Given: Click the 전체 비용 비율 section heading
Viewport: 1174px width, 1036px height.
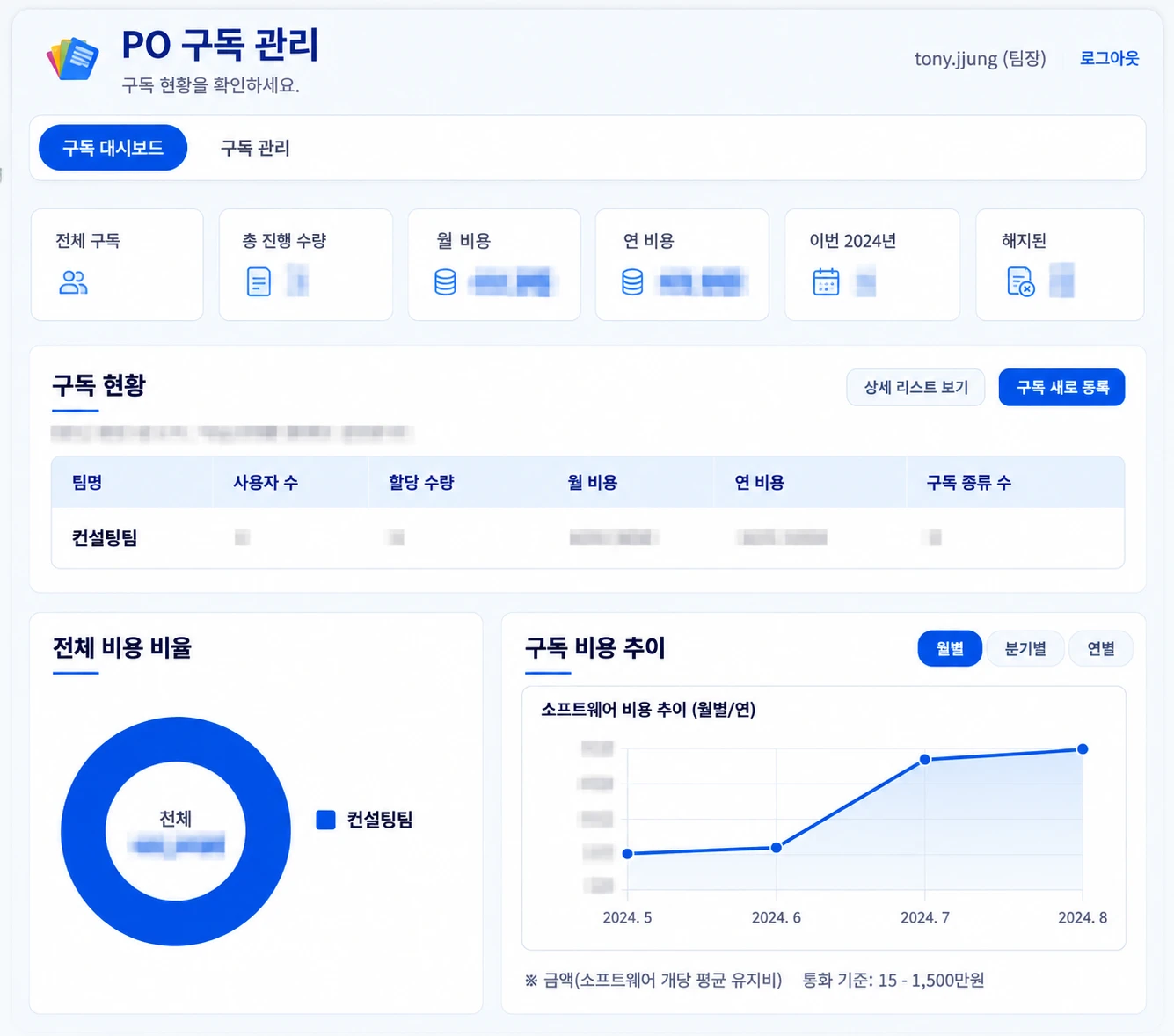Looking at the screenshot, I should 122,647.
